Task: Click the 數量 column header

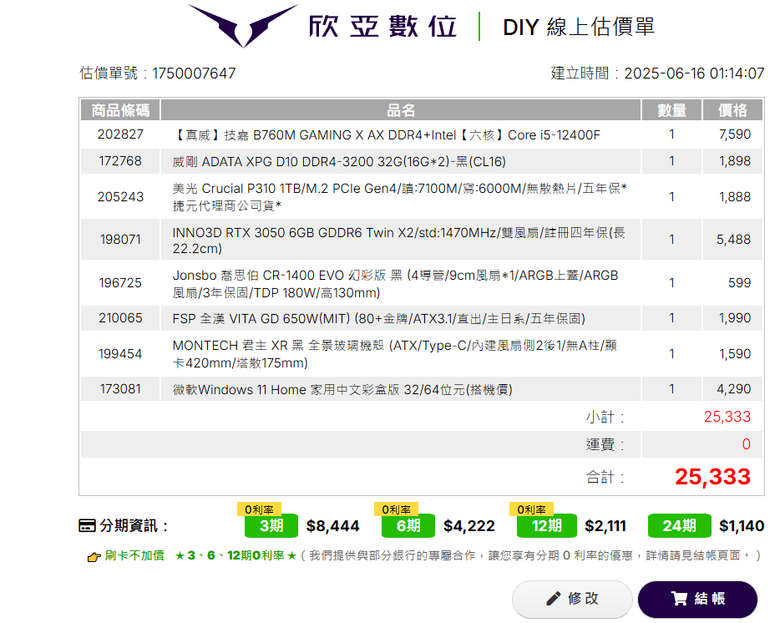Action: tap(672, 110)
